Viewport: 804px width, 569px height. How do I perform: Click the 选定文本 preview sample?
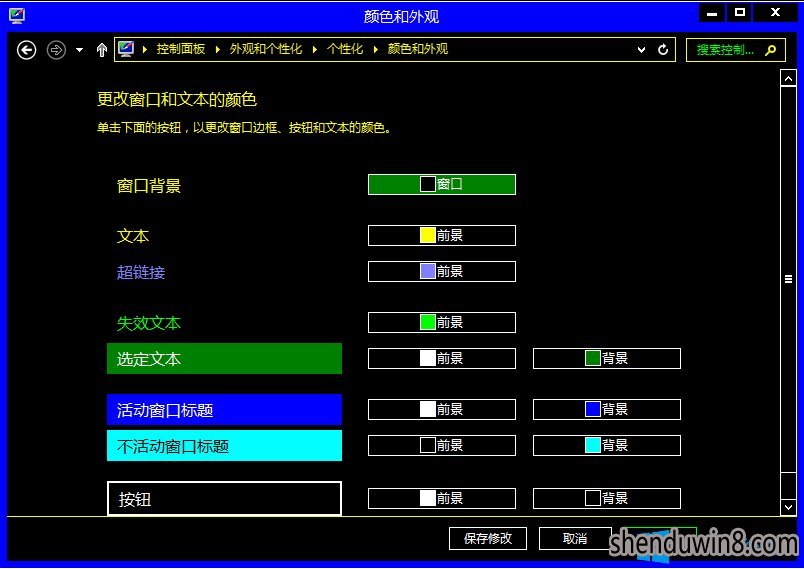coord(224,358)
